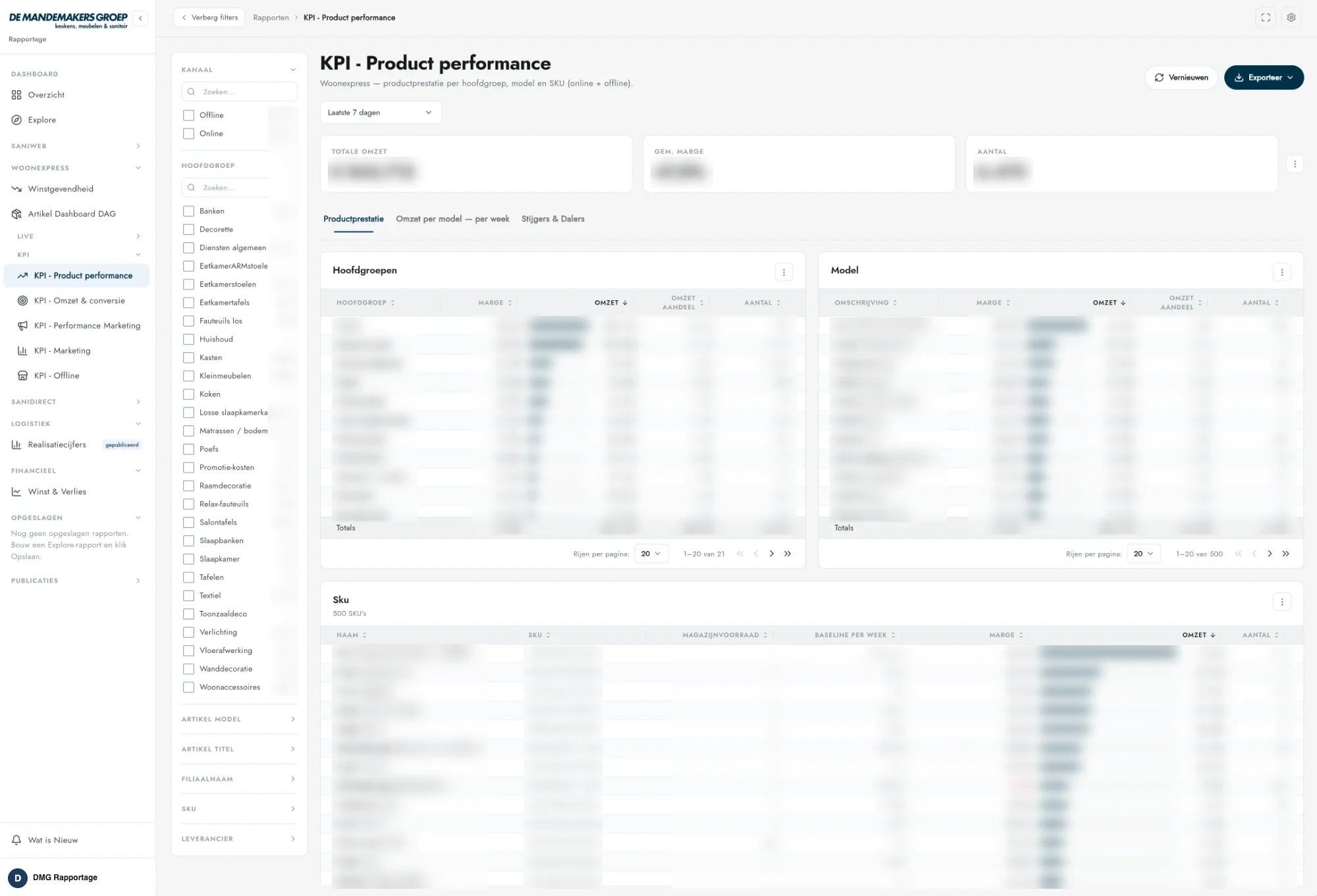Sort Hoofdgroepen table by Marge column
Image resolution: width=1317 pixels, height=896 pixels.
pyautogui.click(x=495, y=303)
